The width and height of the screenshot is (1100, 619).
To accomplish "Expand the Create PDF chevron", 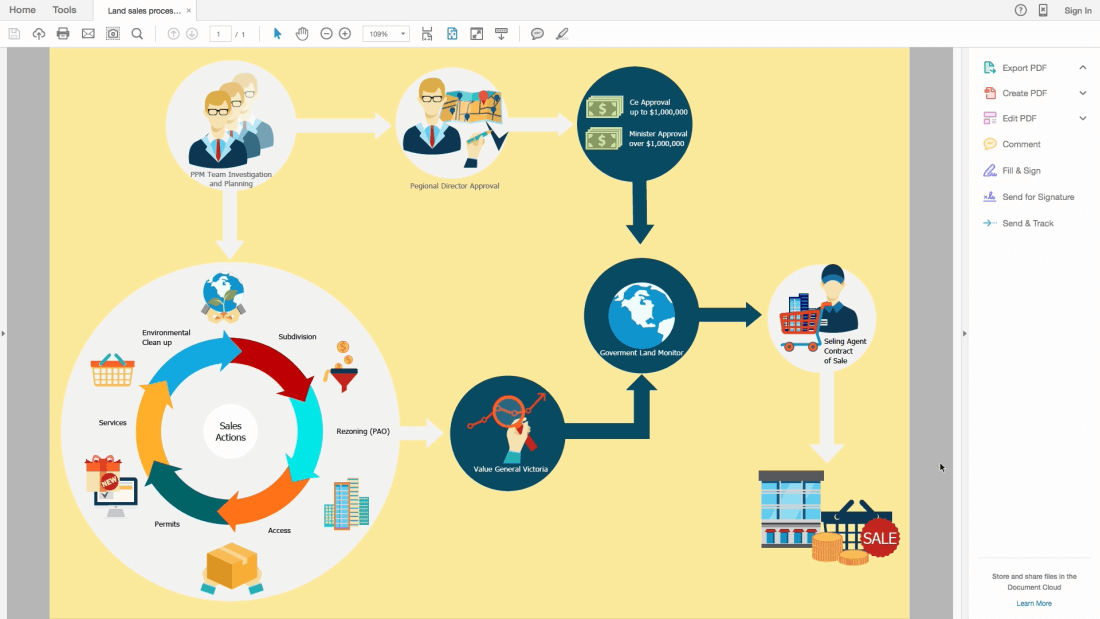I will (x=1082, y=93).
